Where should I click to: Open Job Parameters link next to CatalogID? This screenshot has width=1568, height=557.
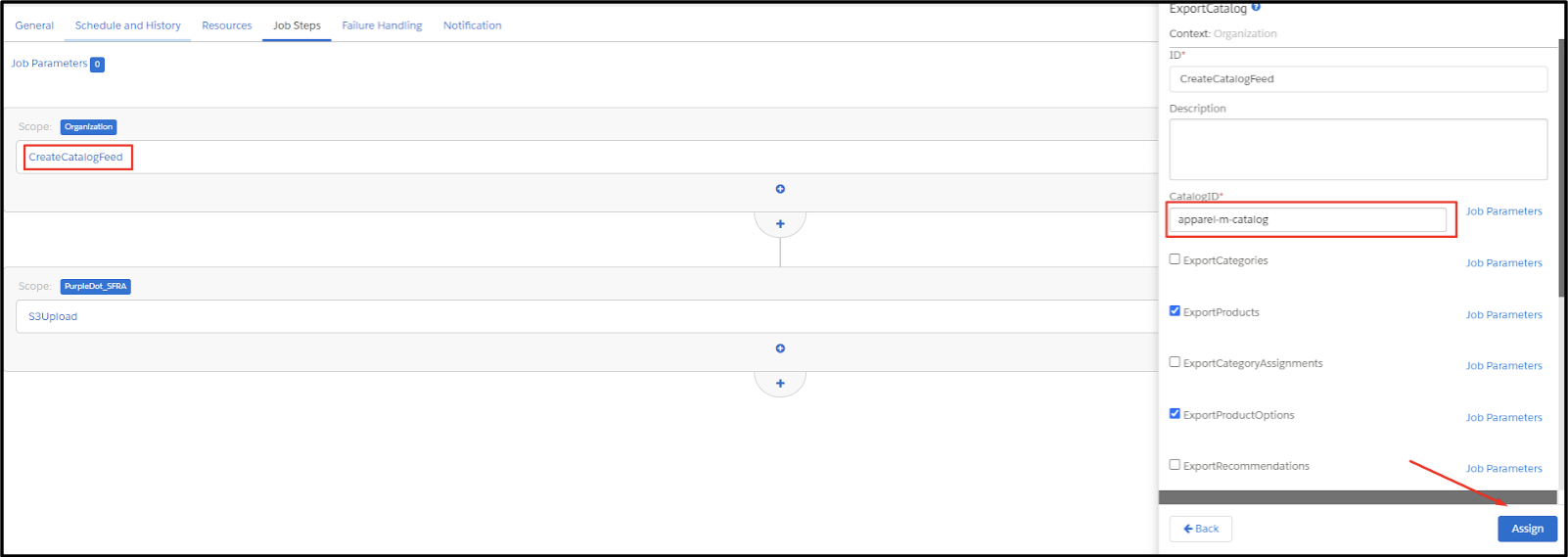coord(1503,211)
